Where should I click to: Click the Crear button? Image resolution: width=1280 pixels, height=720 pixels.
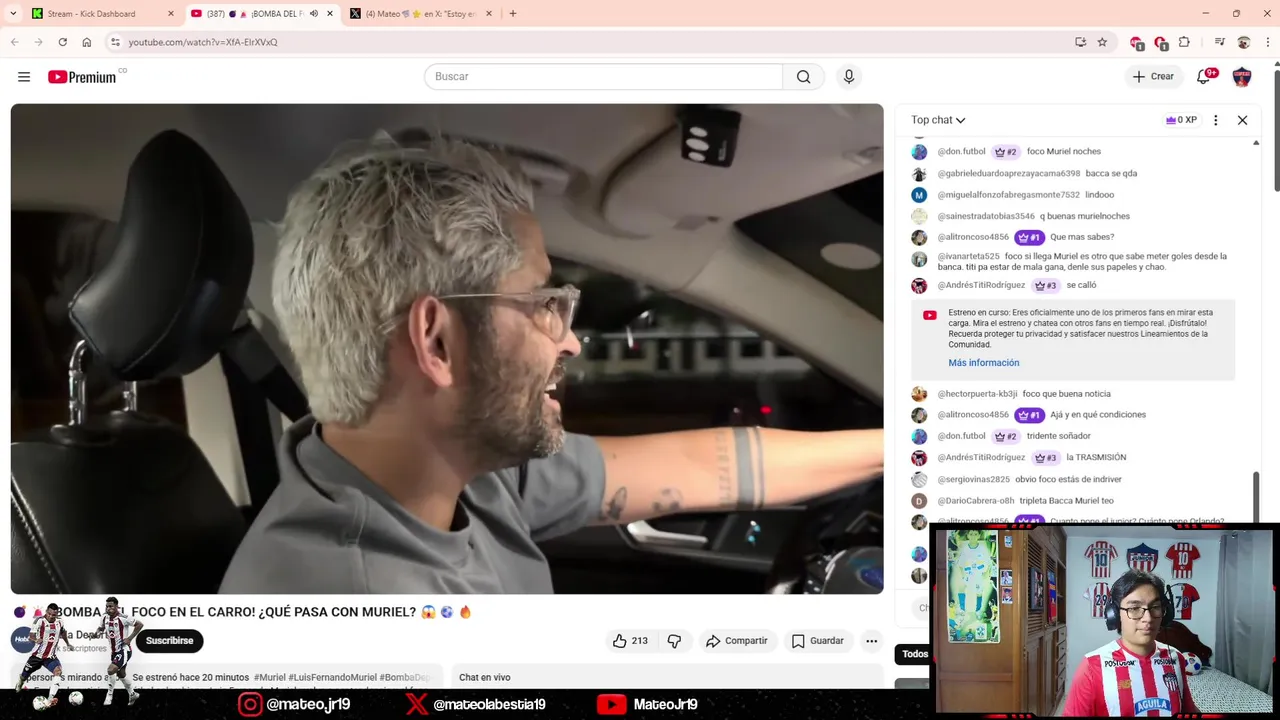point(1153,77)
